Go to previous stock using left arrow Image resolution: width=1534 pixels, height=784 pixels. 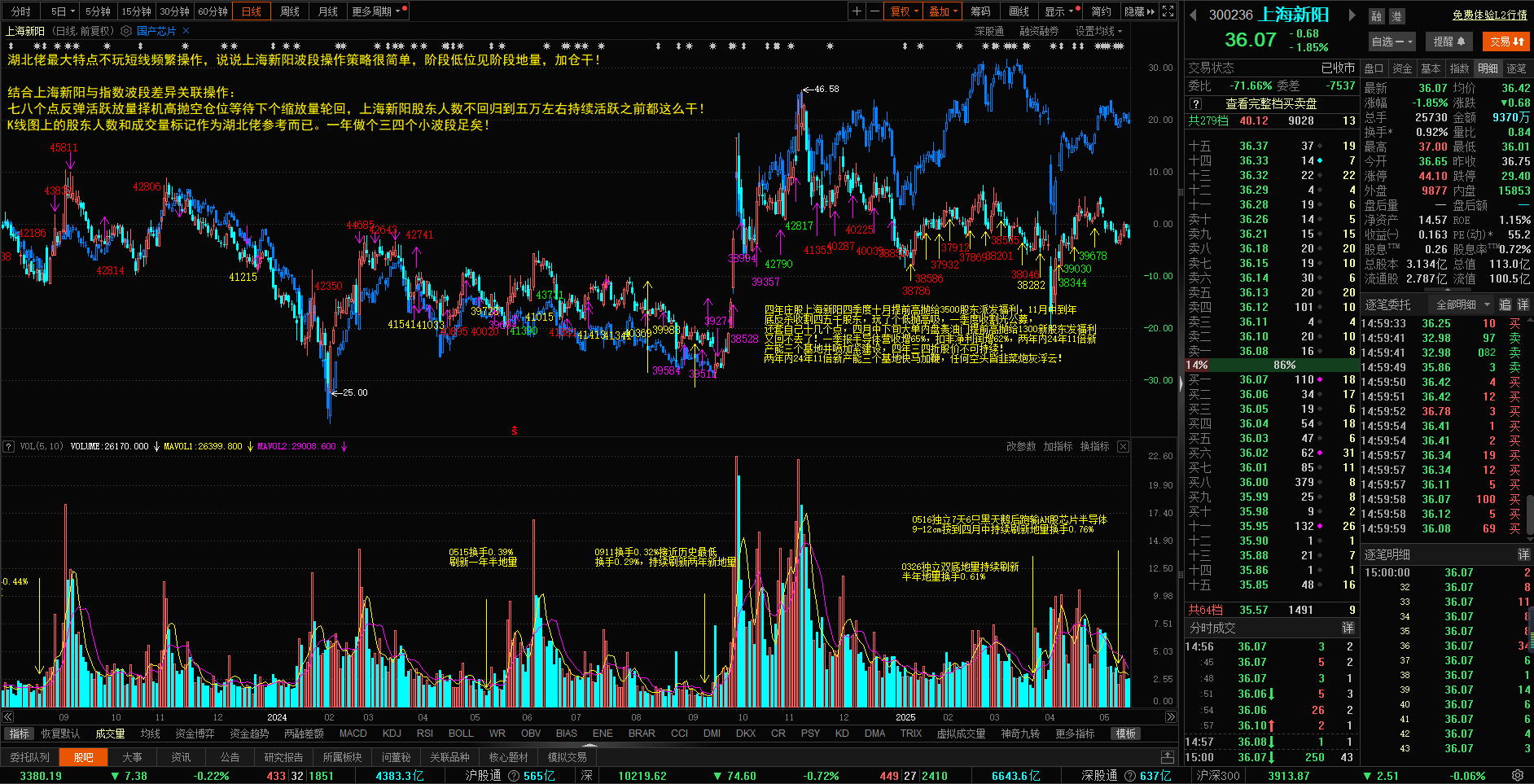[x=1193, y=15]
